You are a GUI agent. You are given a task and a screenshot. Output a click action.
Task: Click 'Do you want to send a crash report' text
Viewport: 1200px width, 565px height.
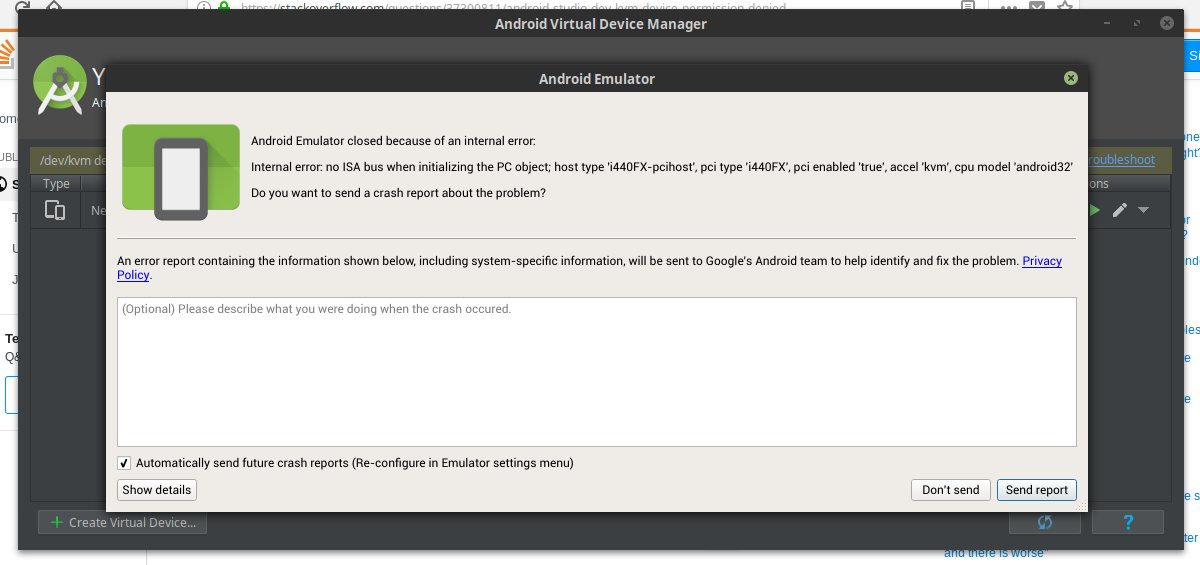point(398,193)
